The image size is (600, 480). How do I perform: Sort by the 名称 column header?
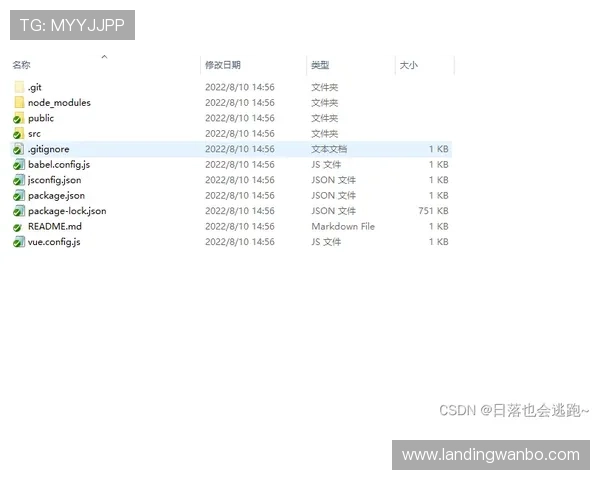point(22,65)
